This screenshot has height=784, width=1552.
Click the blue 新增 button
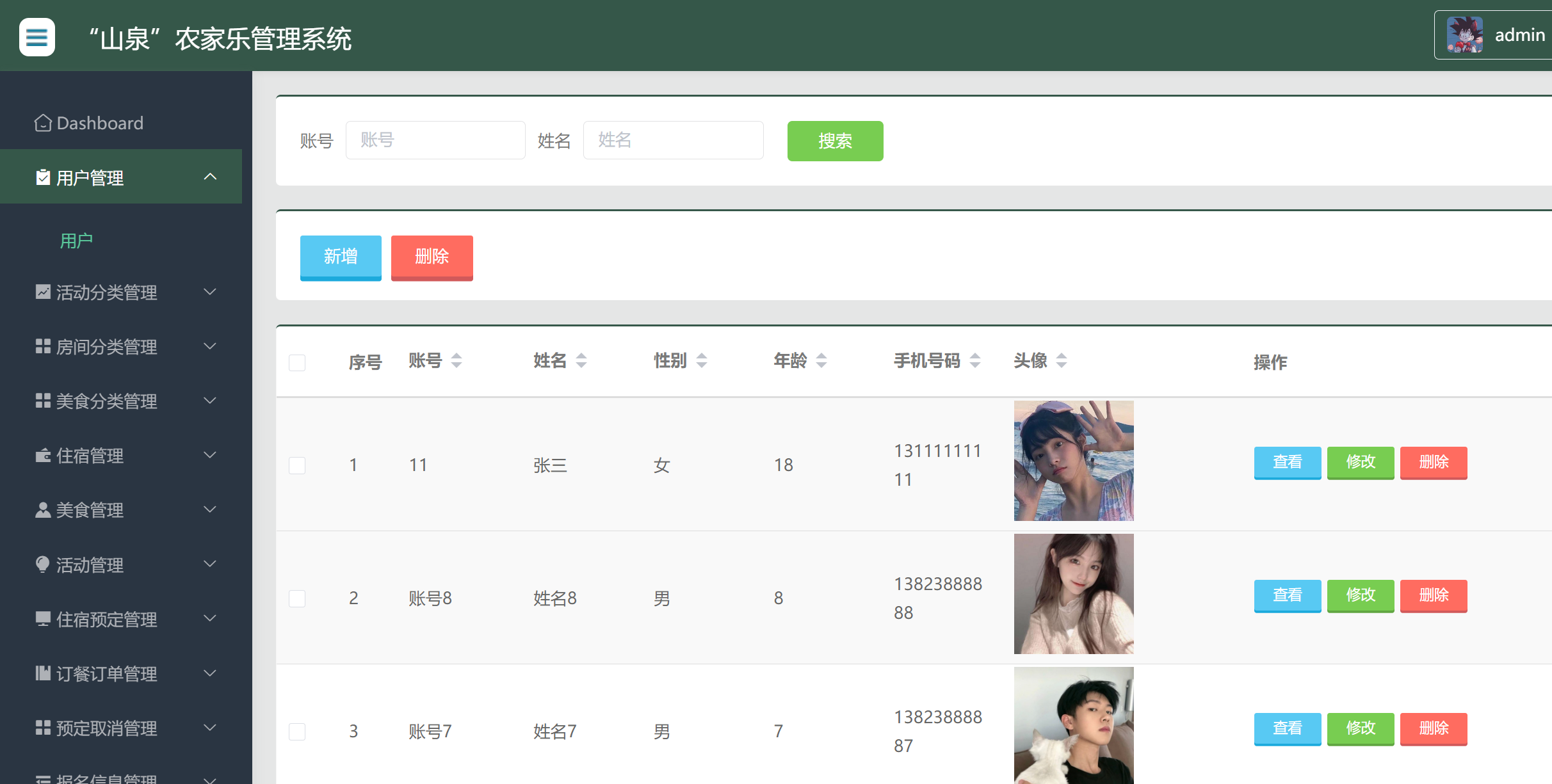click(x=340, y=257)
